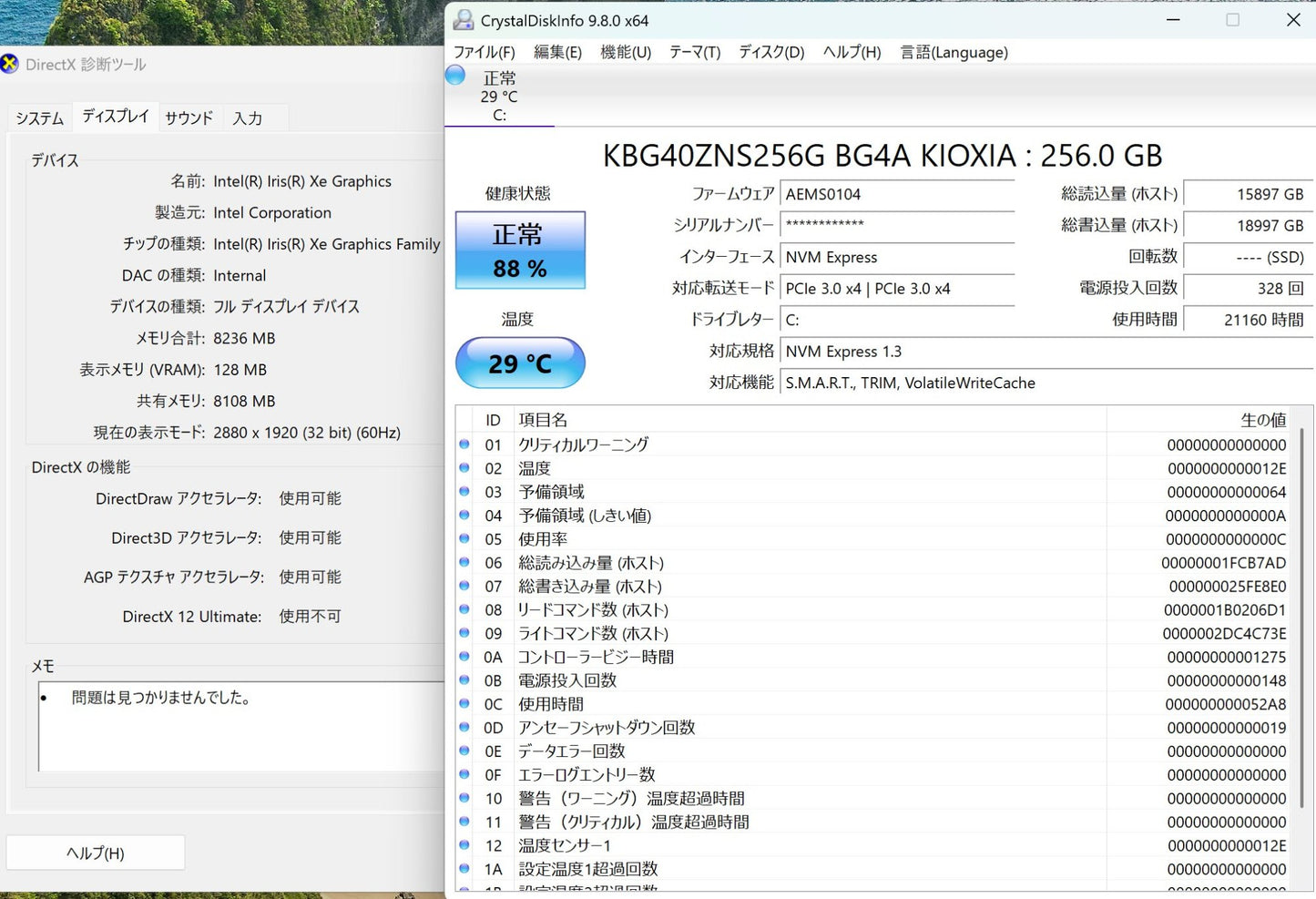Select the 使用時間 row with ID 0C
1316x899 pixels.
[874, 704]
